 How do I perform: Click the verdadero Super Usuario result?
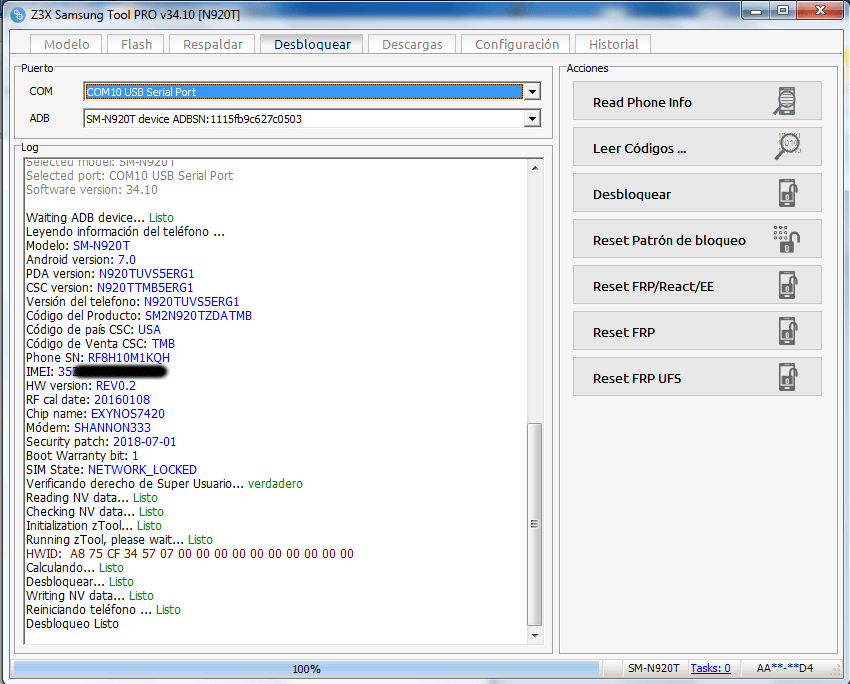pos(275,483)
